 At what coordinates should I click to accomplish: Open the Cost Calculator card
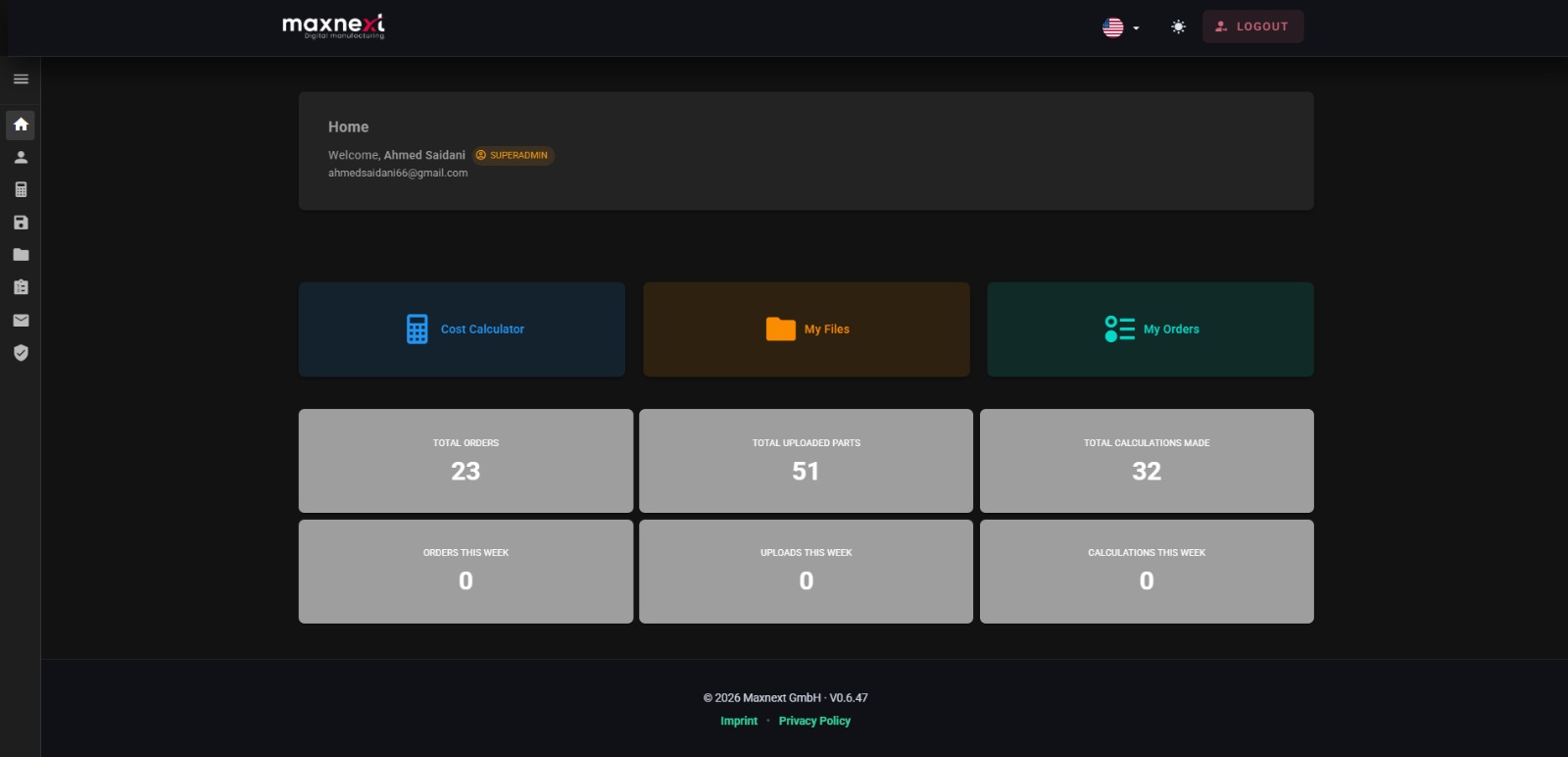pyautogui.click(x=462, y=329)
